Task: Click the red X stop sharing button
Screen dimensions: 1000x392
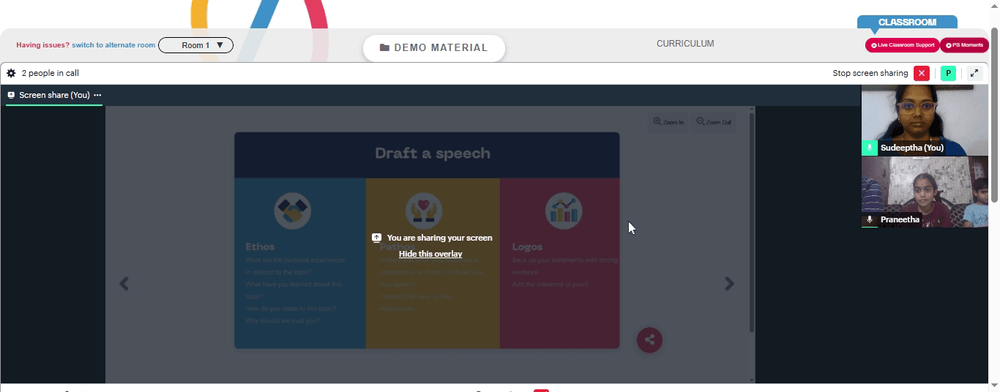Action: [922, 73]
